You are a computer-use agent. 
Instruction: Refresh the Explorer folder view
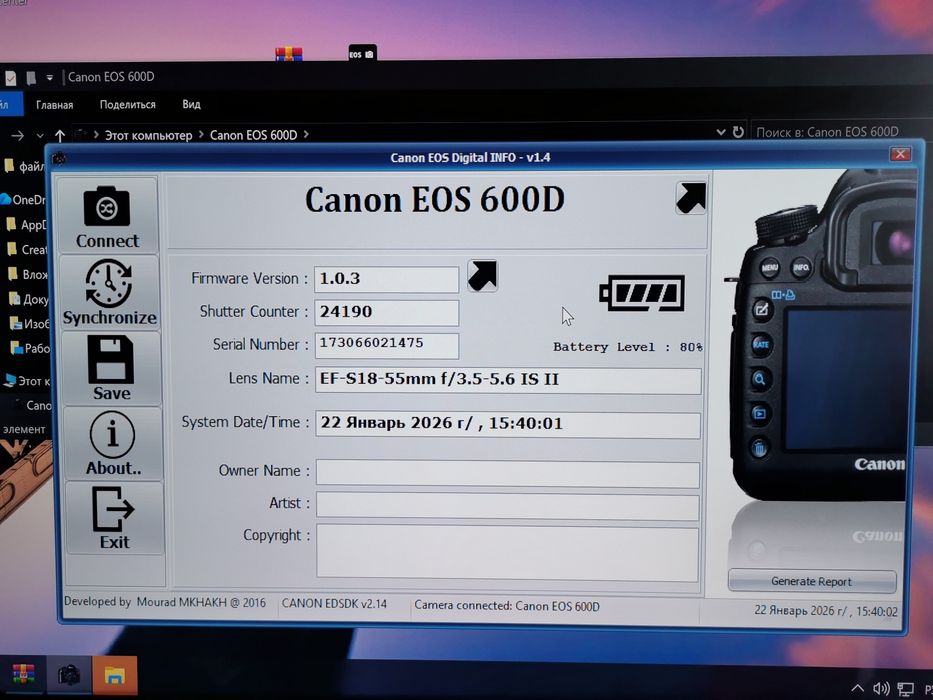[738, 132]
